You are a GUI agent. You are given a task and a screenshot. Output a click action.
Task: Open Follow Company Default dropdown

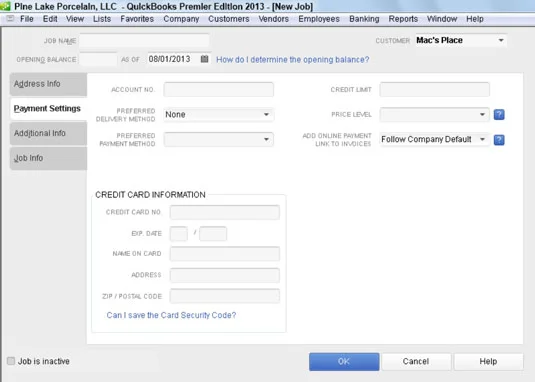435,139
